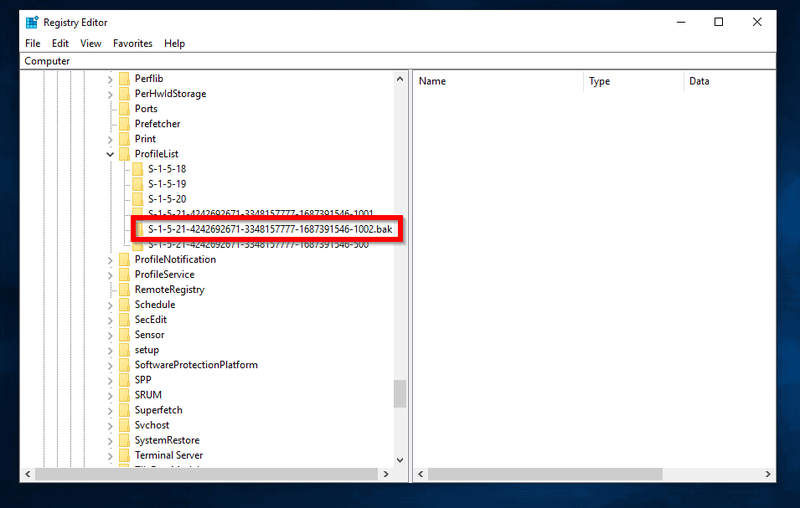Click the Registry Editor title bar icon
The height and width of the screenshot is (508, 800).
[x=32, y=22]
